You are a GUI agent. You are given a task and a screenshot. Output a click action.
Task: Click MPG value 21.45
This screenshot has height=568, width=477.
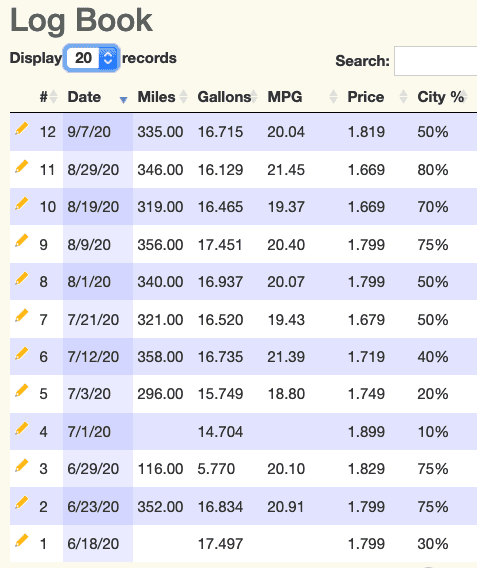coord(286,170)
